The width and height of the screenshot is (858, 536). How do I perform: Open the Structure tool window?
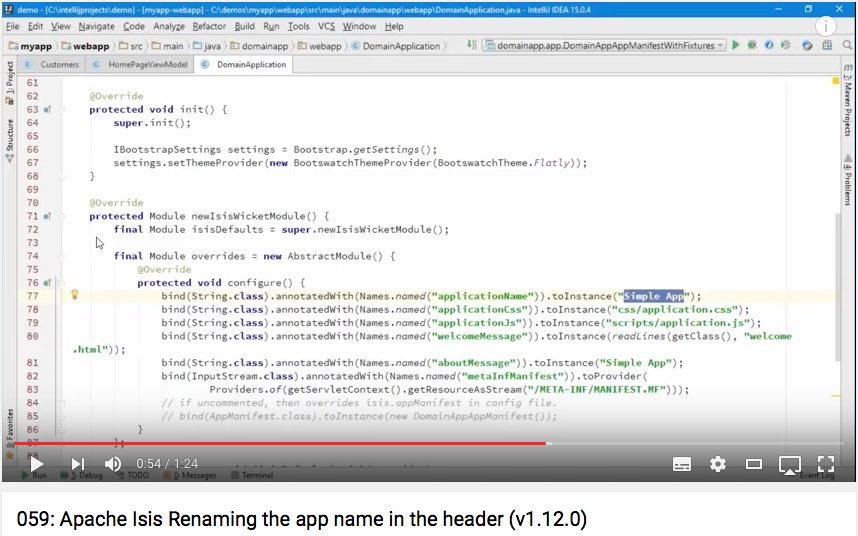(x=10, y=141)
